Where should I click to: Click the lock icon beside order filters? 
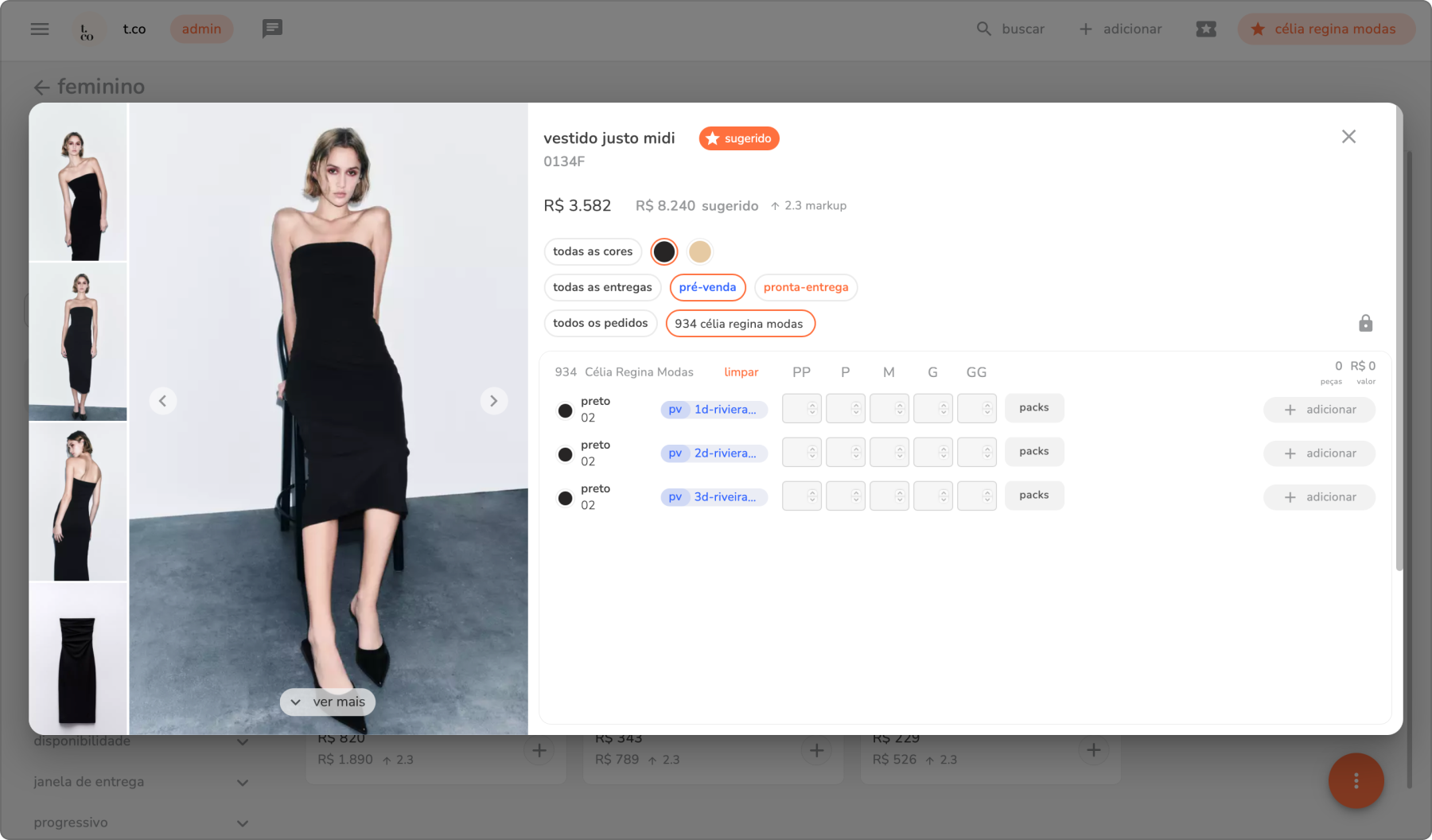tap(1365, 323)
